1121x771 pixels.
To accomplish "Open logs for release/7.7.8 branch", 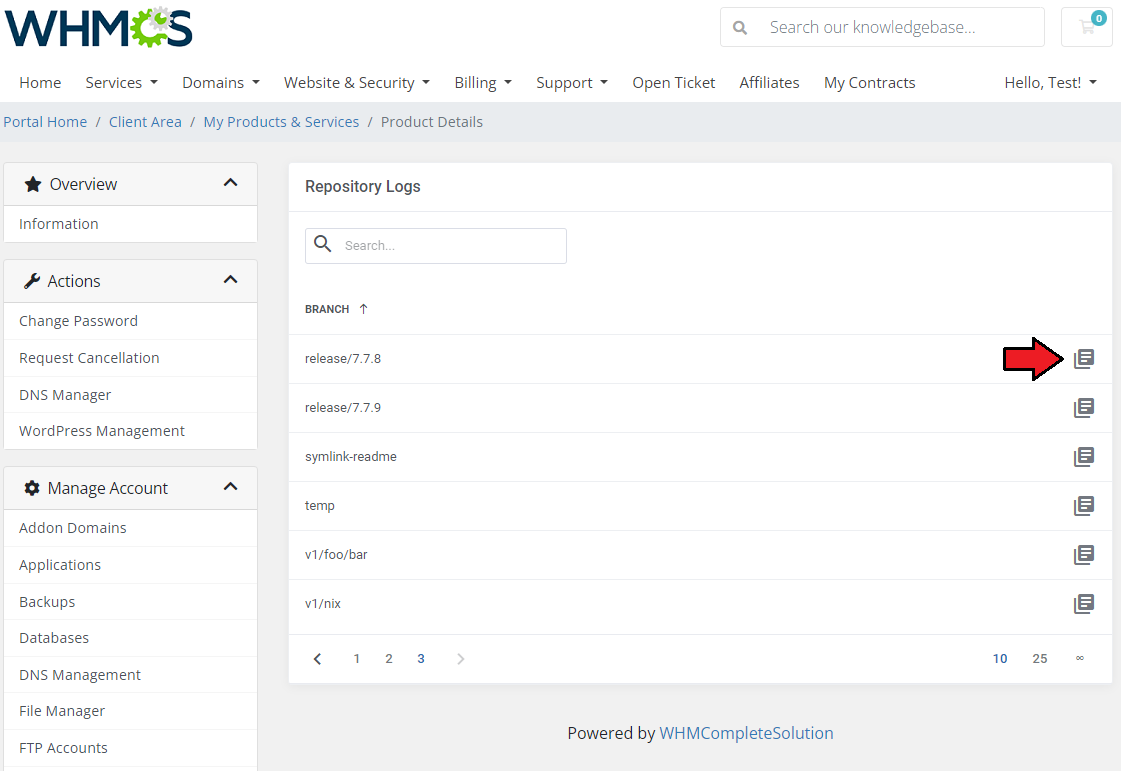I will coord(1084,358).
